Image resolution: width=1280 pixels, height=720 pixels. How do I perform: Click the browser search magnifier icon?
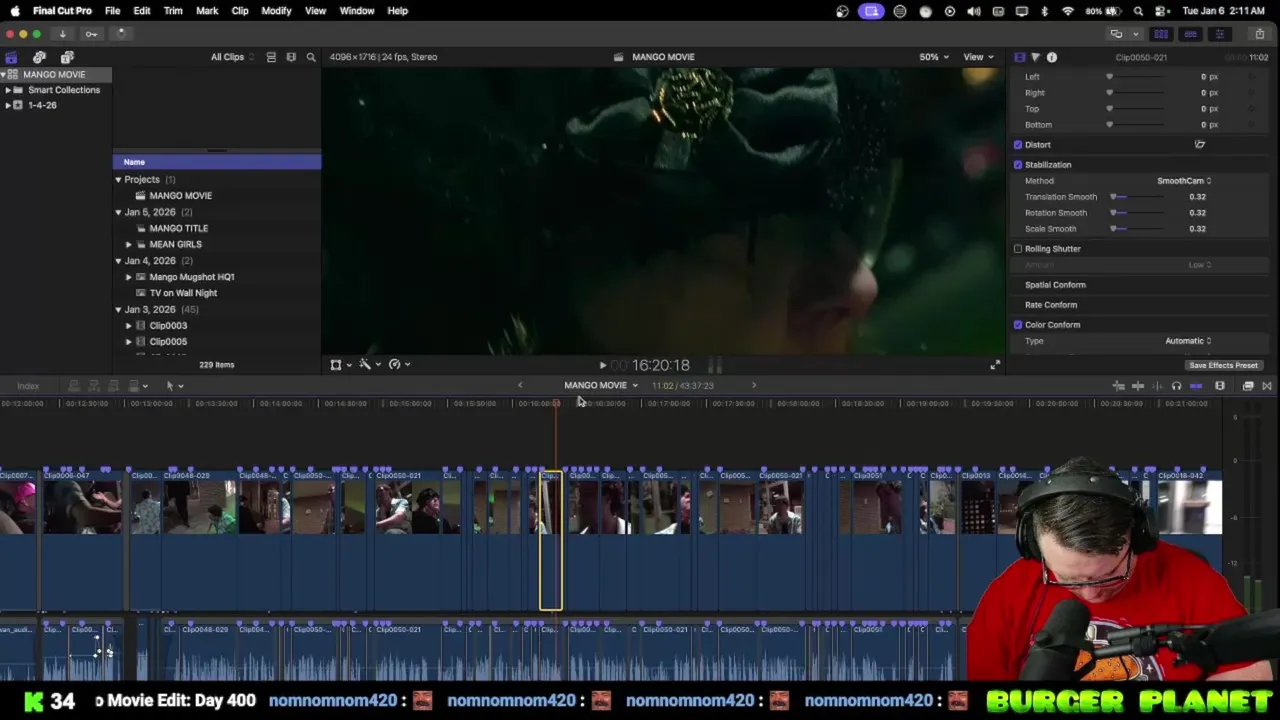click(x=311, y=57)
